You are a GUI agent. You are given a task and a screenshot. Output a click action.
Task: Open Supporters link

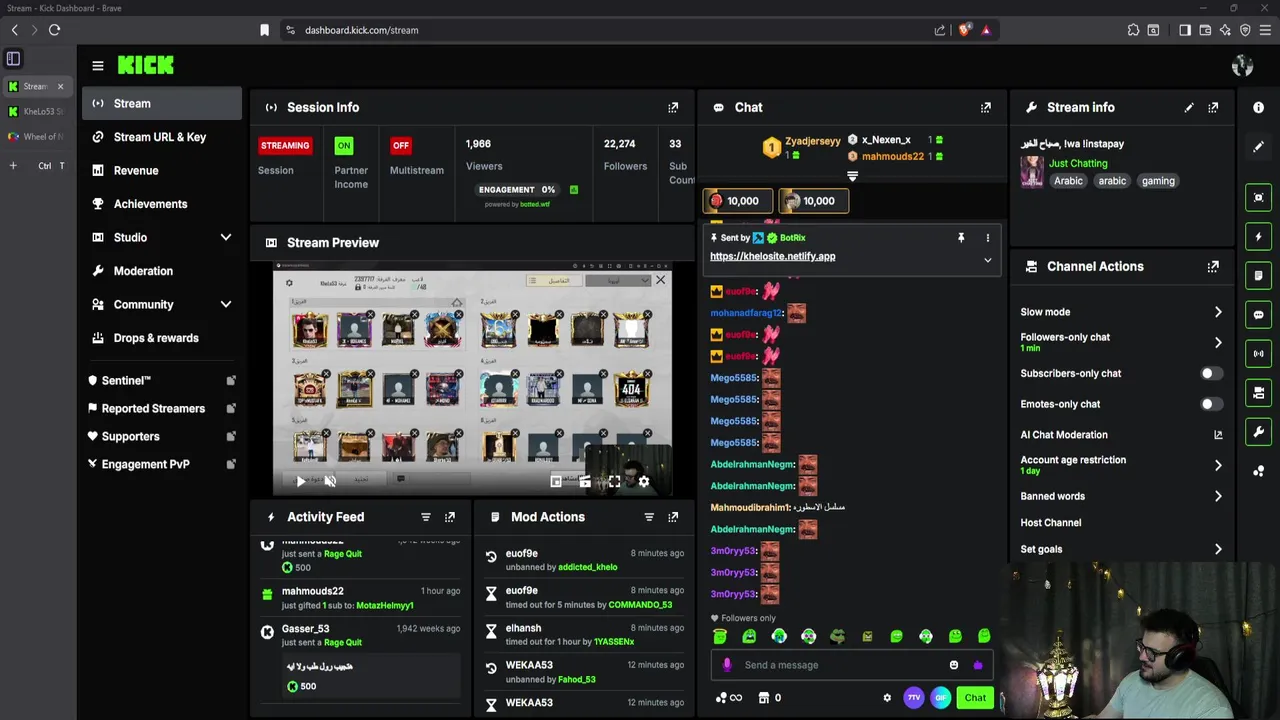pos(161,436)
